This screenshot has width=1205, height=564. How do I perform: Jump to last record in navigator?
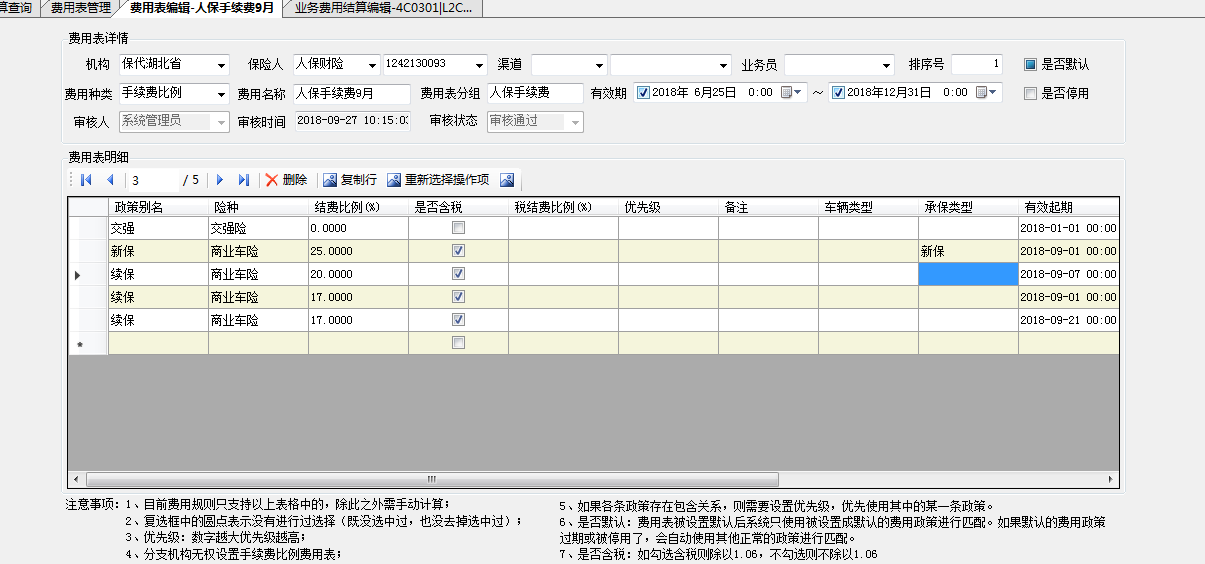point(243,180)
